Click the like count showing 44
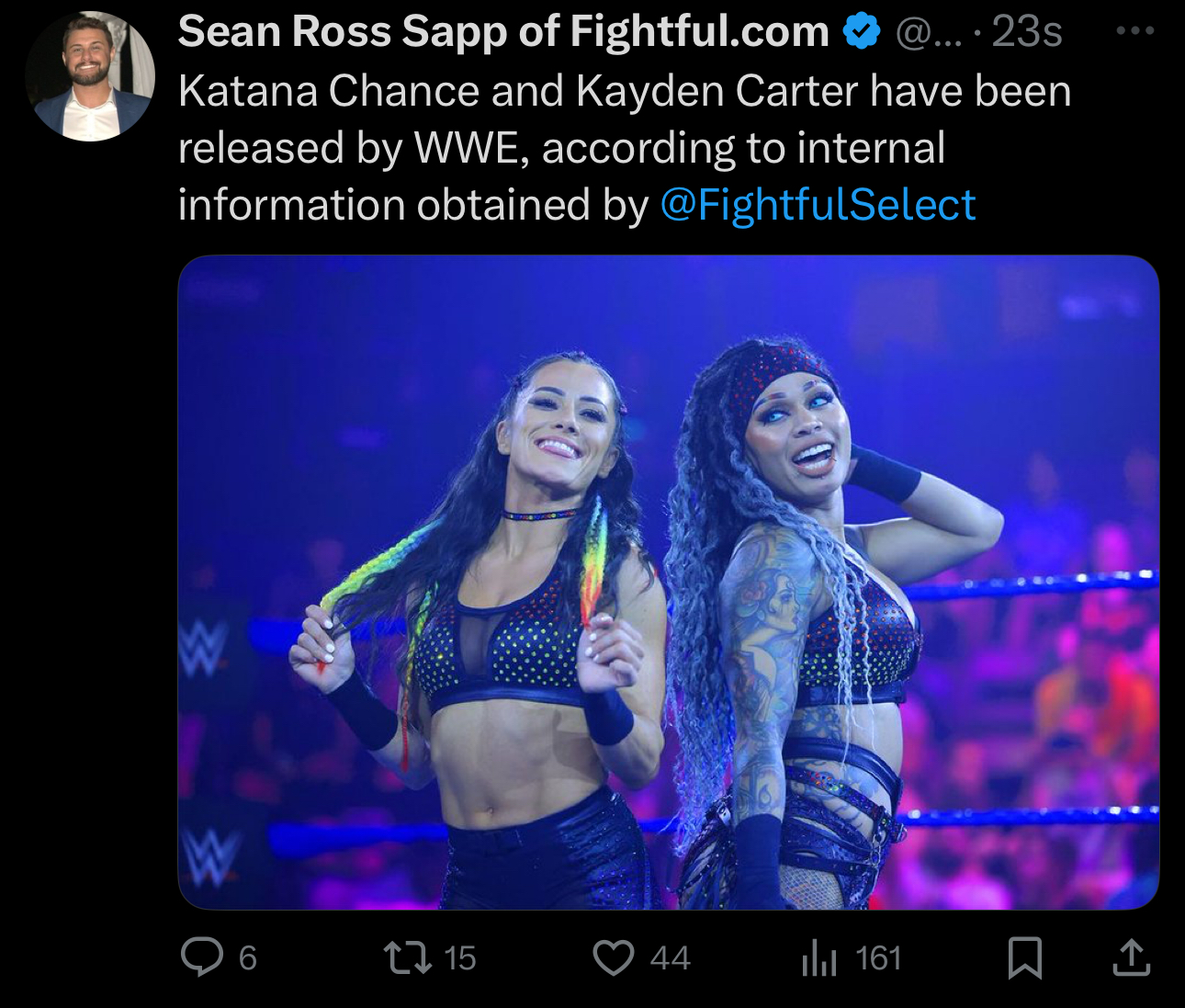The height and width of the screenshot is (1008, 1185). [670, 958]
